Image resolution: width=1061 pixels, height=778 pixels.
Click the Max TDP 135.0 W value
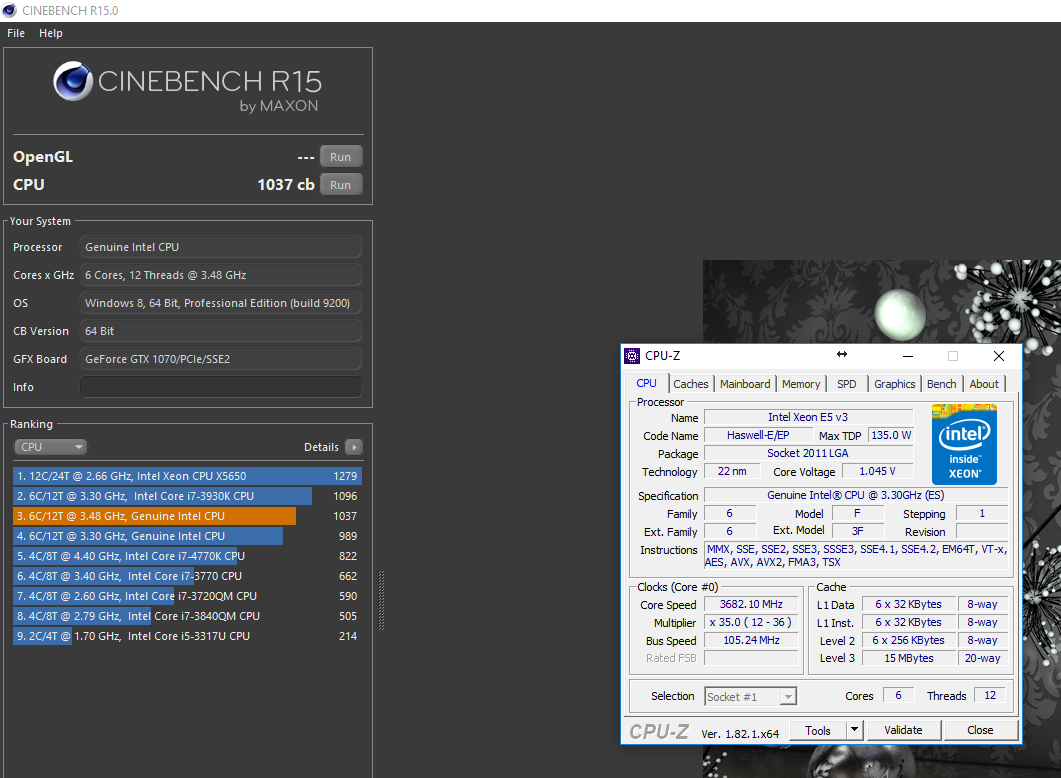coord(890,436)
